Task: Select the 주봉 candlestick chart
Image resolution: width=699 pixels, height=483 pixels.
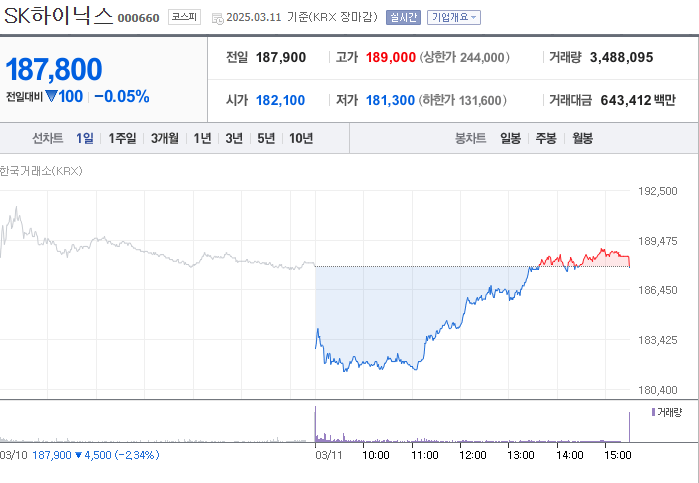Action: [546, 138]
